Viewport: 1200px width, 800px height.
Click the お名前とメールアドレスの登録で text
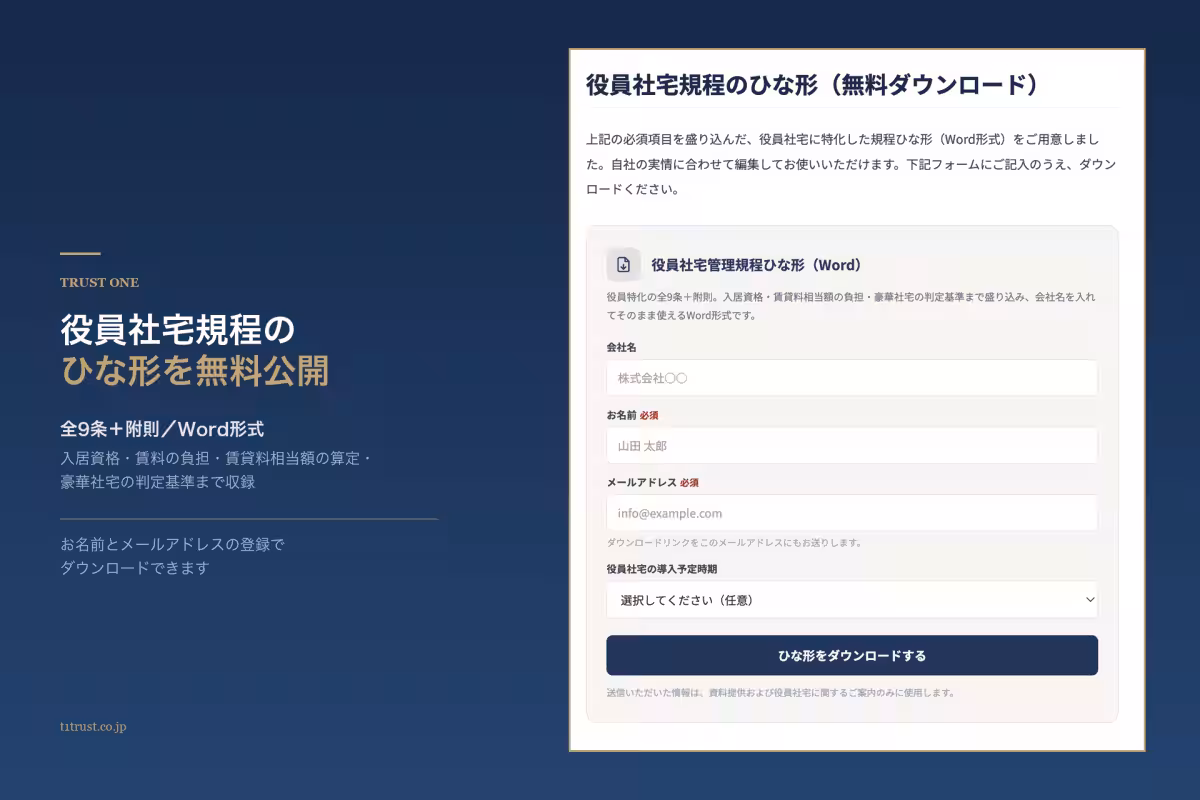172,545
